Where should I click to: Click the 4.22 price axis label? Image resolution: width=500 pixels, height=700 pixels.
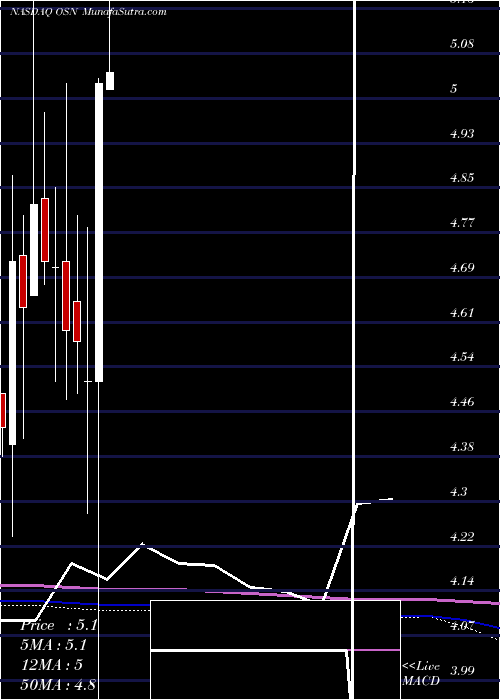click(x=462, y=536)
